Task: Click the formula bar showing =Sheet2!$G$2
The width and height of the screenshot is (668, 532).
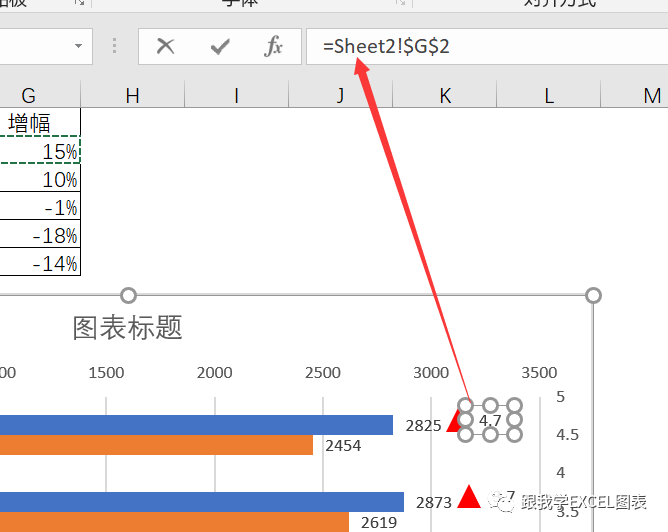Action: (x=487, y=46)
